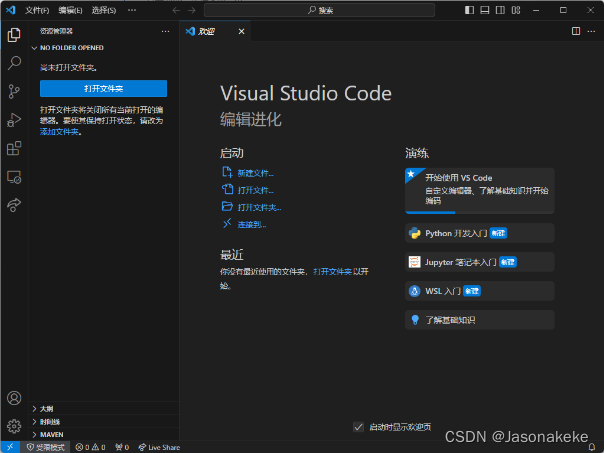604x453 pixels.
Task: Open editor more actions ellipsis
Action: 591,31
